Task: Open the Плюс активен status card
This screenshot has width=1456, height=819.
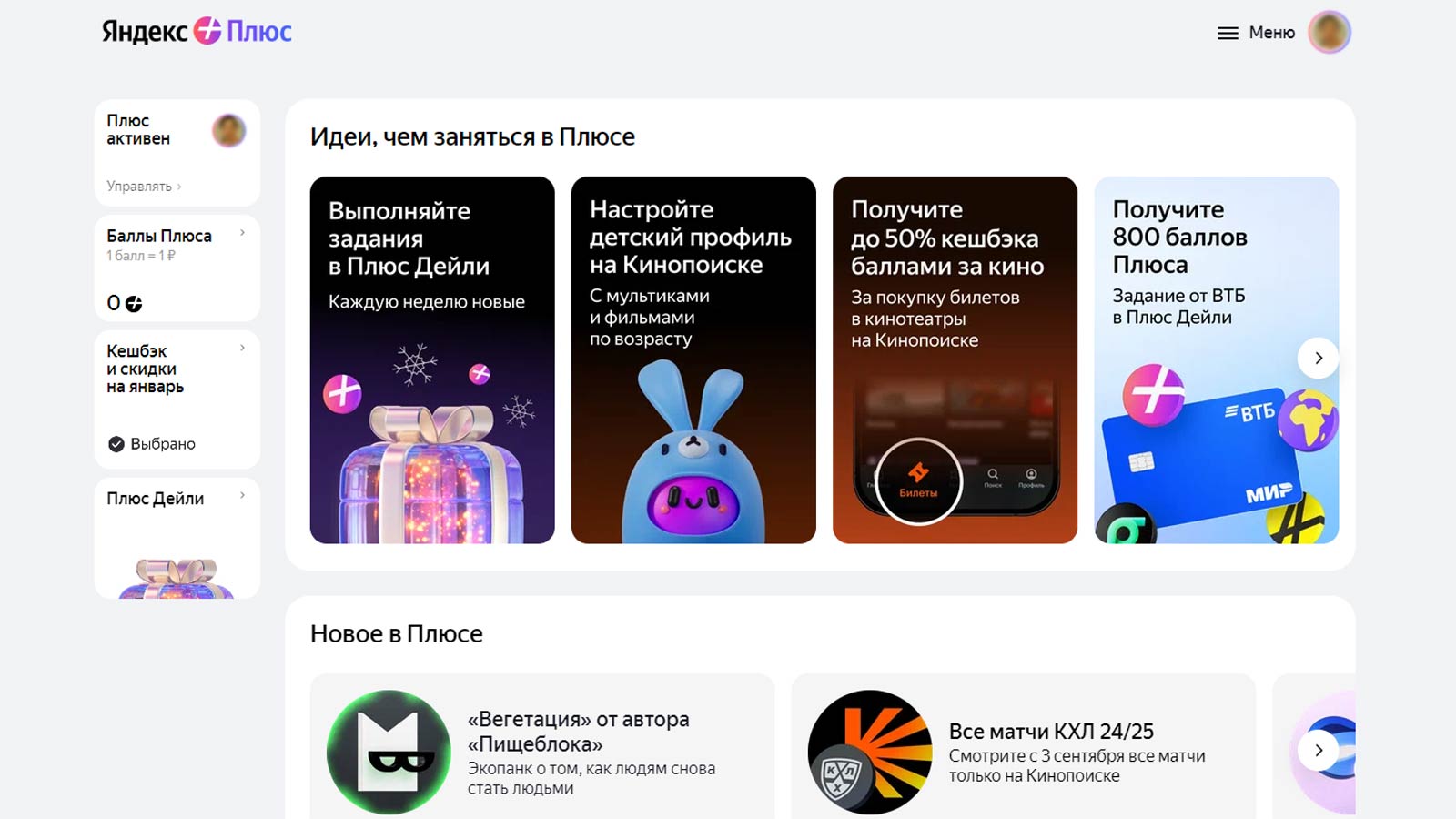Action: [177, 153]
